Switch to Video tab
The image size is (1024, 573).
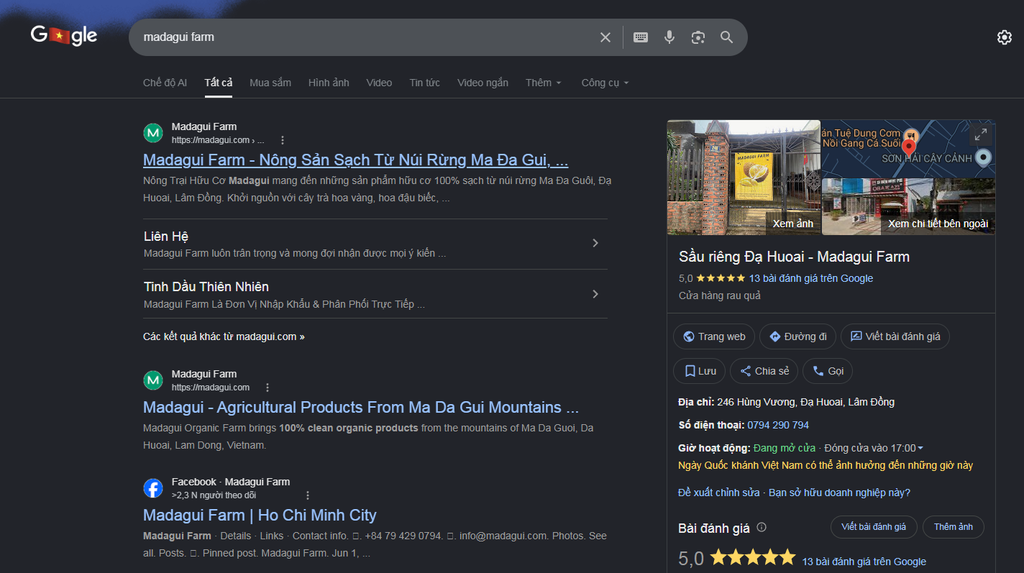[x=379, y=83]
